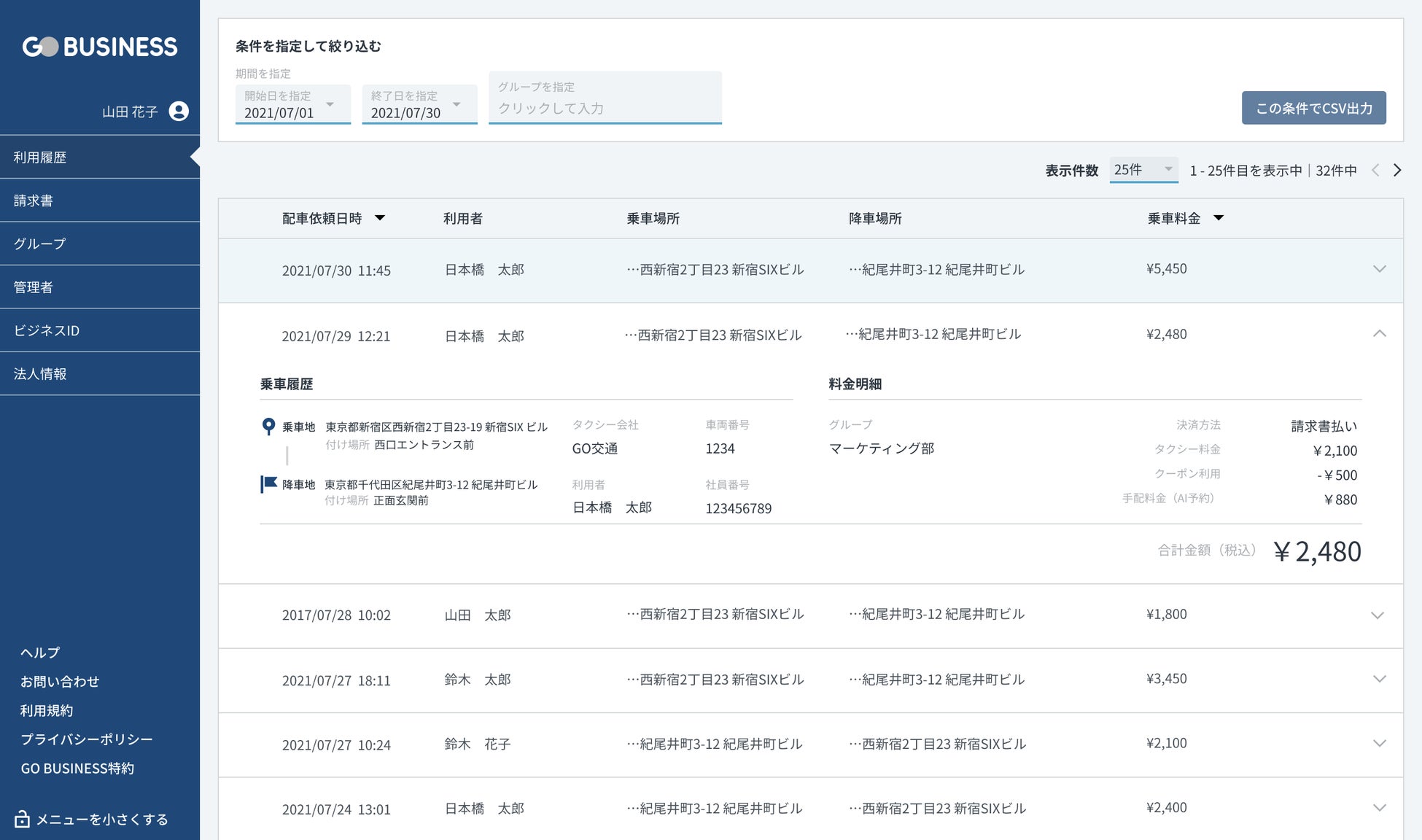
Task: Click the pickup location pin icon
Action: tap(268, 427)
